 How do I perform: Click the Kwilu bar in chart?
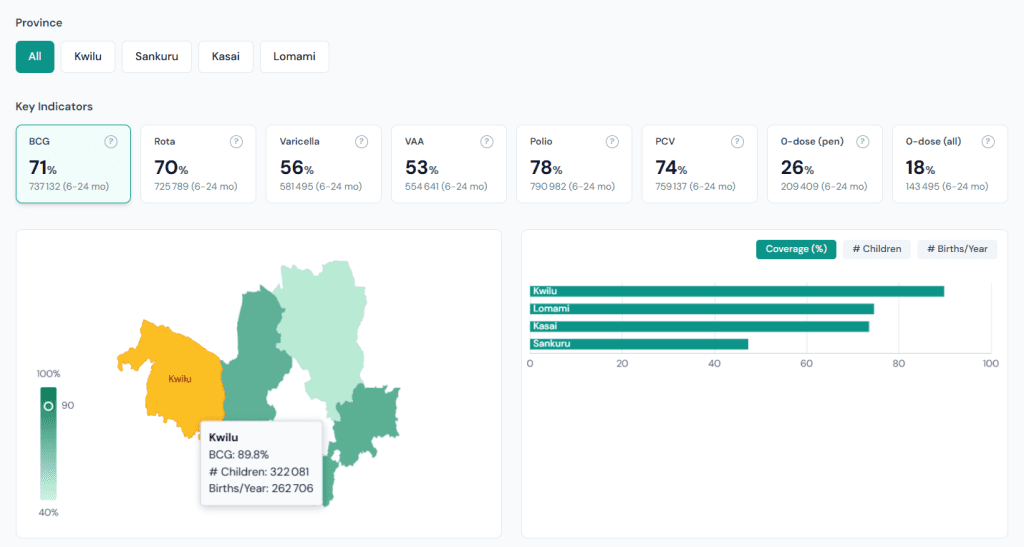point(736,291)
